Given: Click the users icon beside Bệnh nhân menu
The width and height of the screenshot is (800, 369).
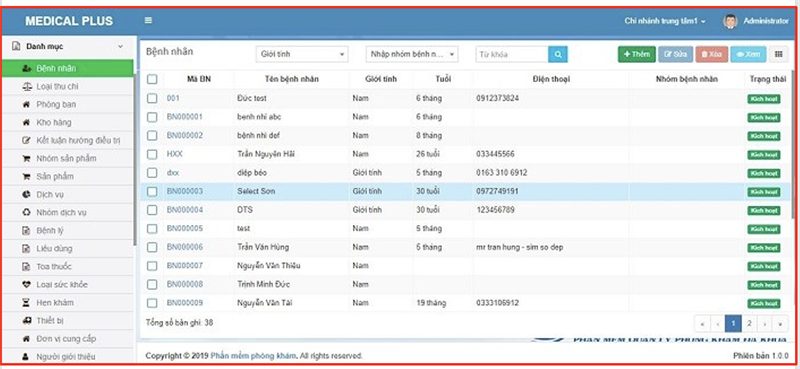Looking at the screenshot, I should [27, 68].
